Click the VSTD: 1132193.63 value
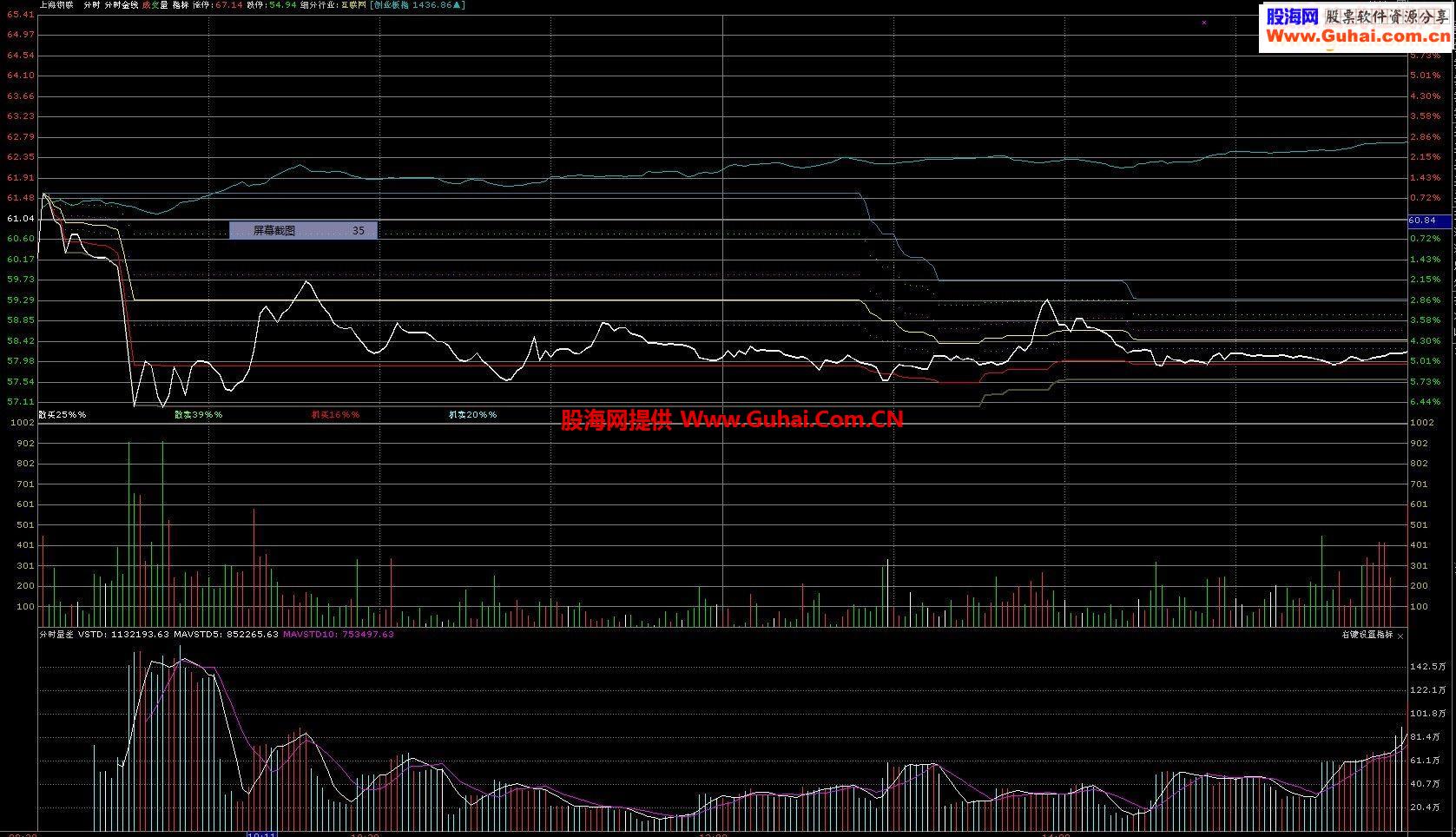Screen dimensions: 1456x837 [x=123, y=635]
